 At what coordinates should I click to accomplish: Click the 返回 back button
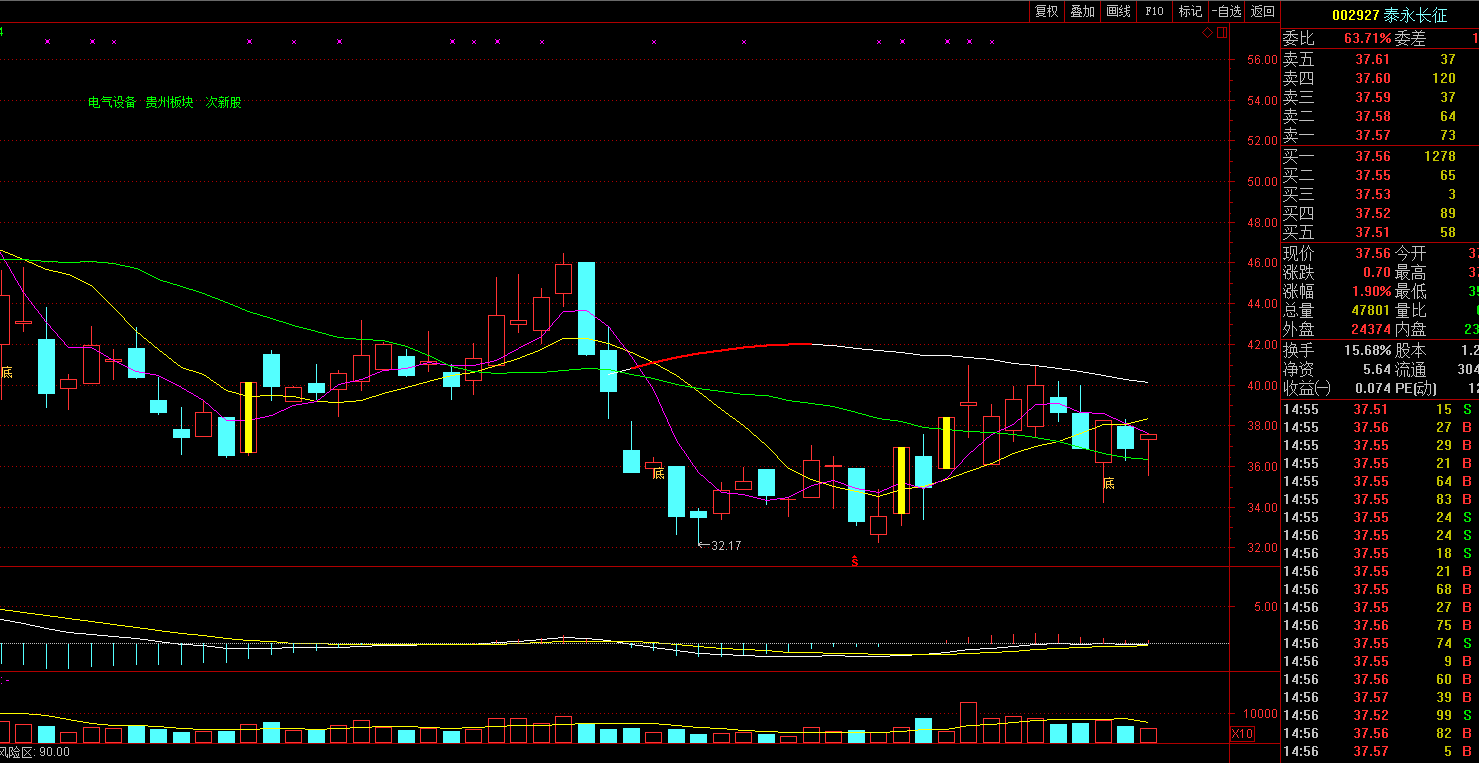click(x=1263, y=11)
